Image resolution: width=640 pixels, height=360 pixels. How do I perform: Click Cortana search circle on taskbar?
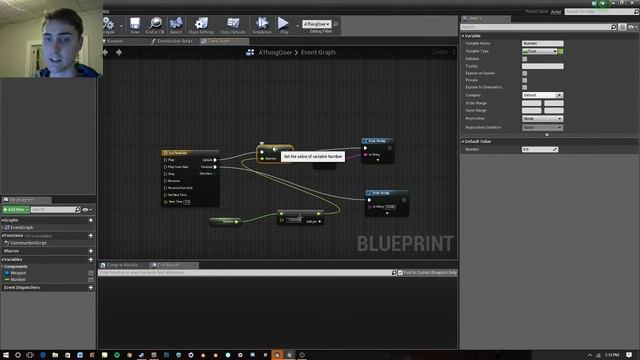18,355
